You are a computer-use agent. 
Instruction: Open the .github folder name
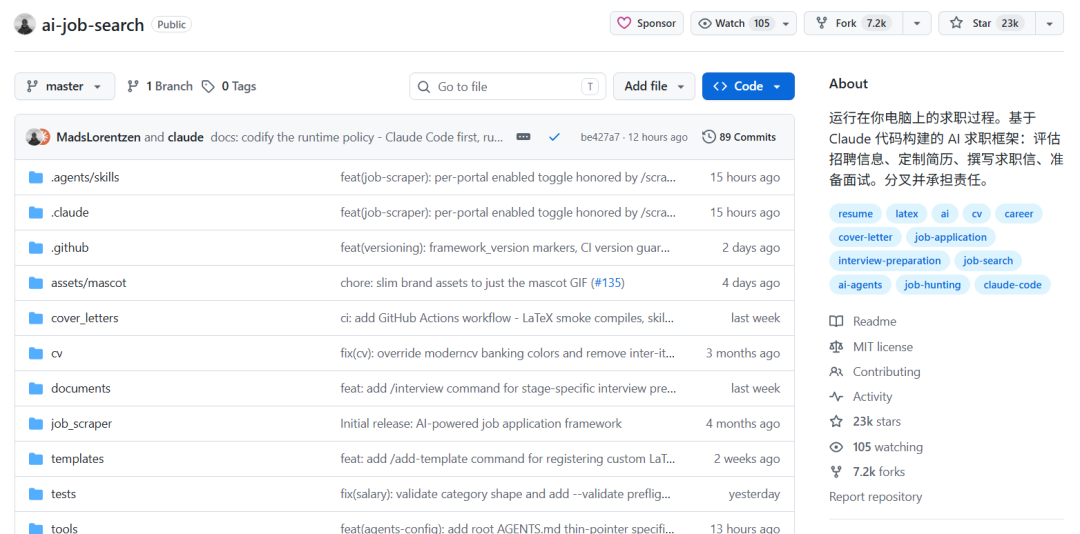[70, 248]
